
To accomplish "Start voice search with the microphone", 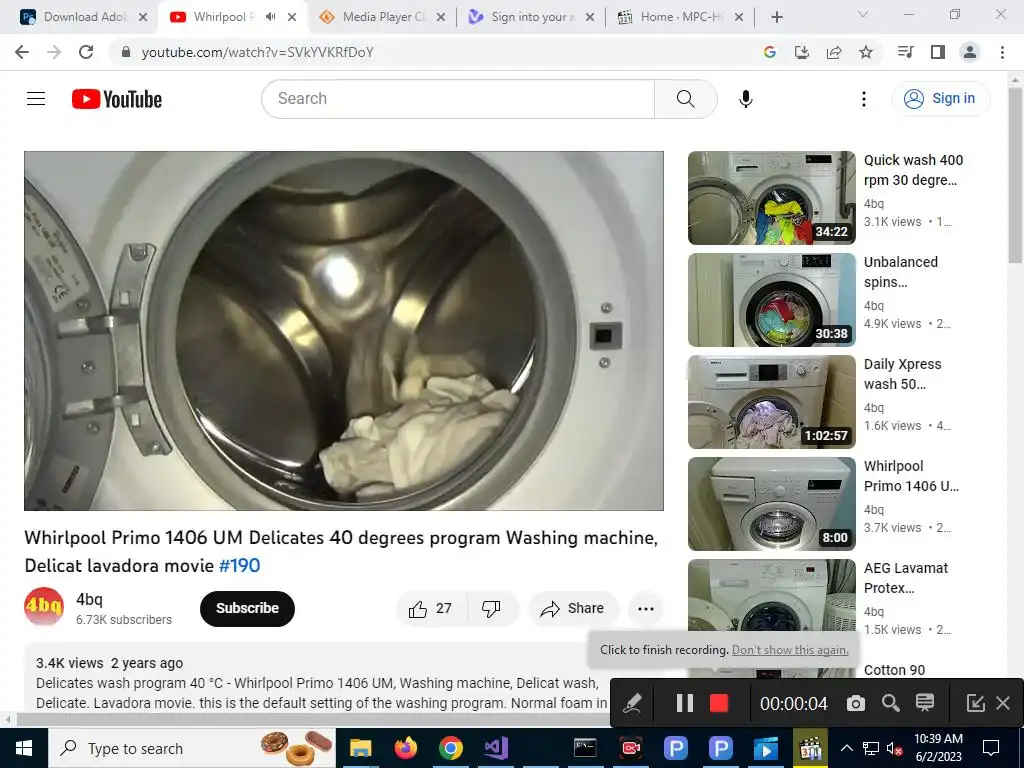I will pyautogui.click(x=745, y=99).
